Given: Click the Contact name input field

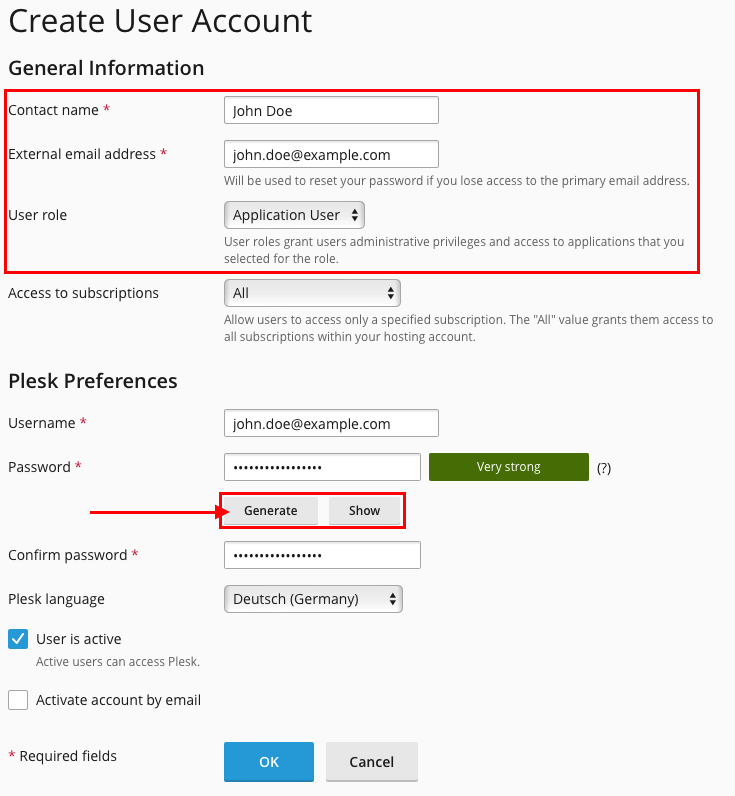Looking at the screenshot, I should (x=331, y=110).
